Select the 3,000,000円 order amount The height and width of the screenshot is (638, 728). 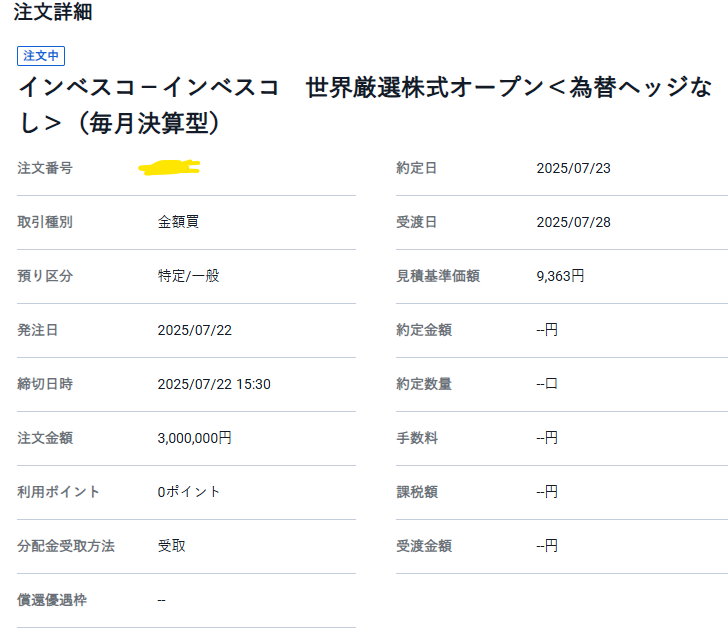[x=195, y=438]
